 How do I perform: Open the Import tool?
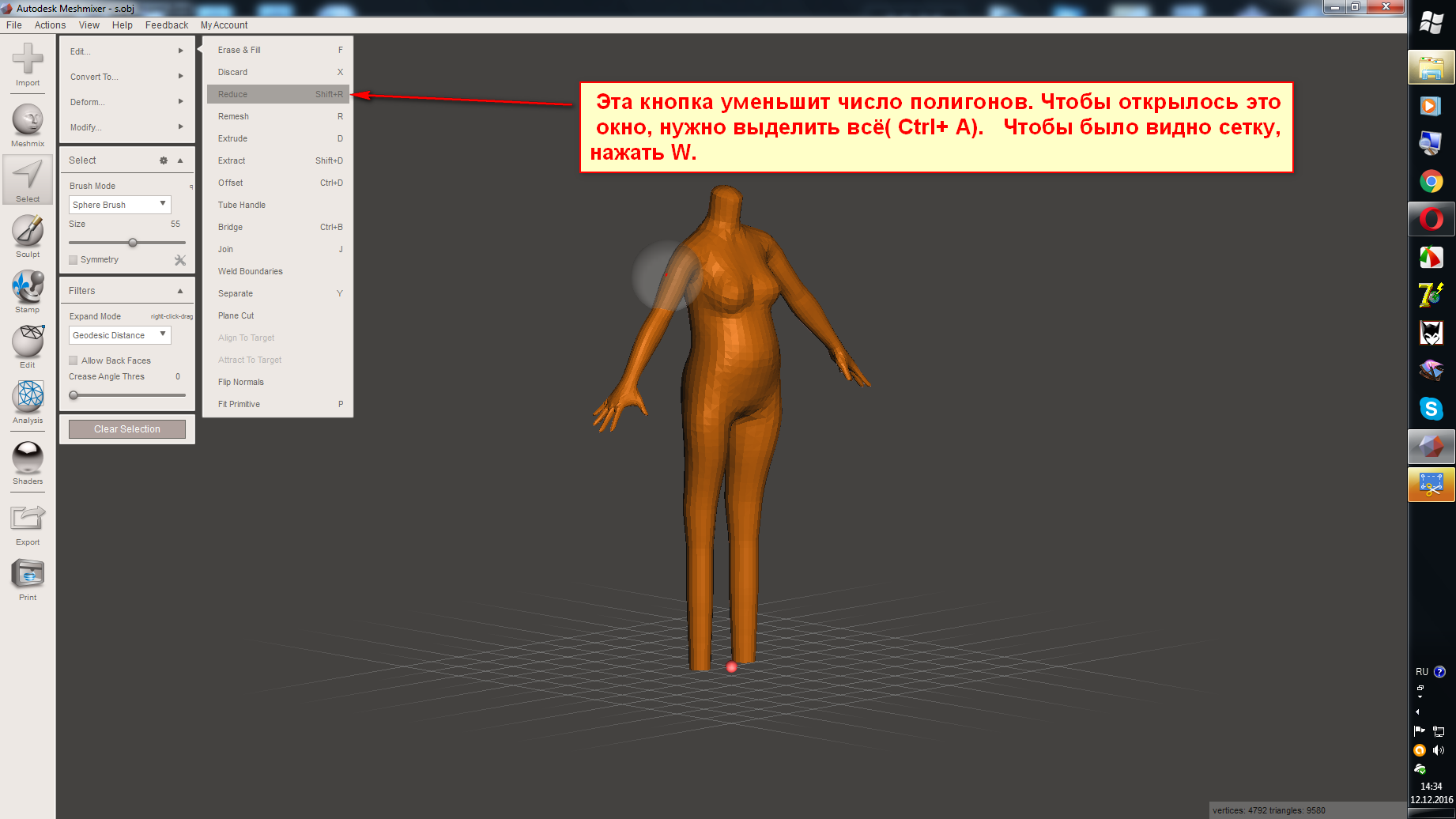[28, 63]
